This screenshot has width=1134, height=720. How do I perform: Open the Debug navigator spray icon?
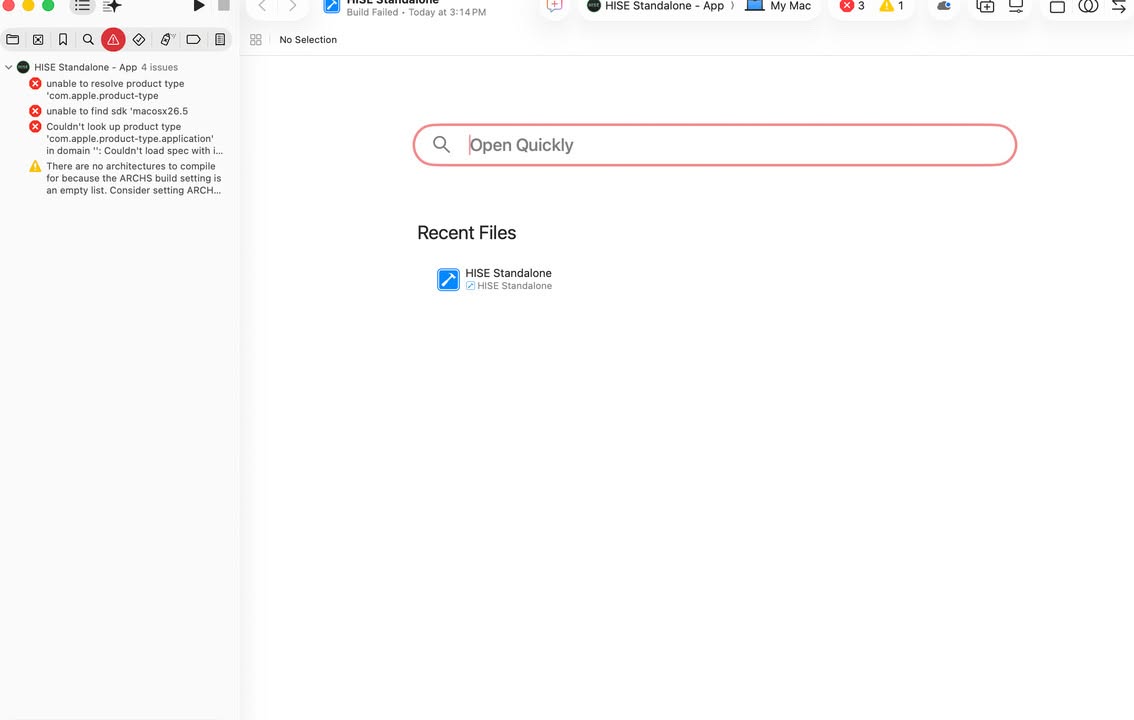[x=167, y=40]
